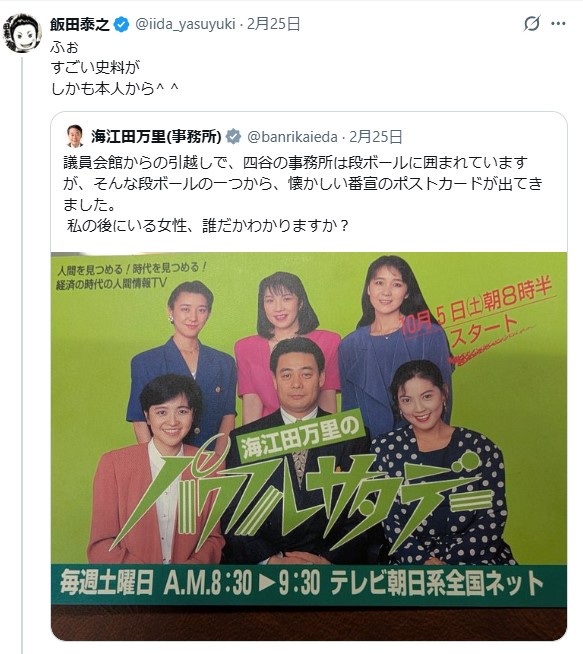The height and width of the screenshot is (654, 583).
Task: Open the postcard photo thumbnail
Action: [x=309, y=446]
